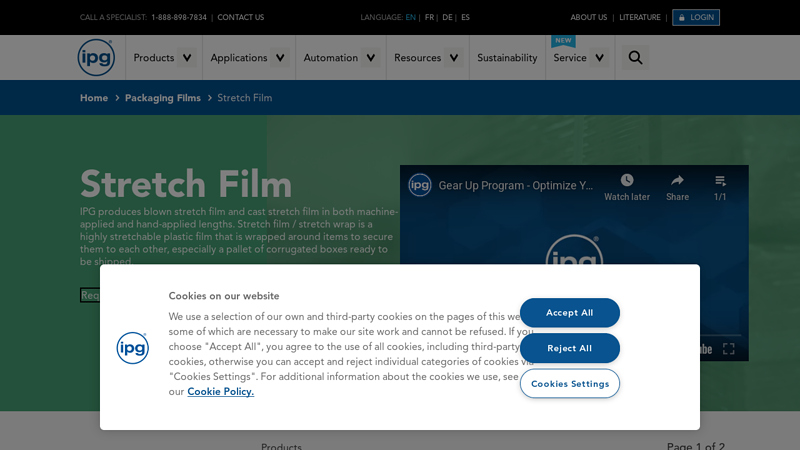Open the Literature link
Screen dimensions: 800x450
pos(640,17)
